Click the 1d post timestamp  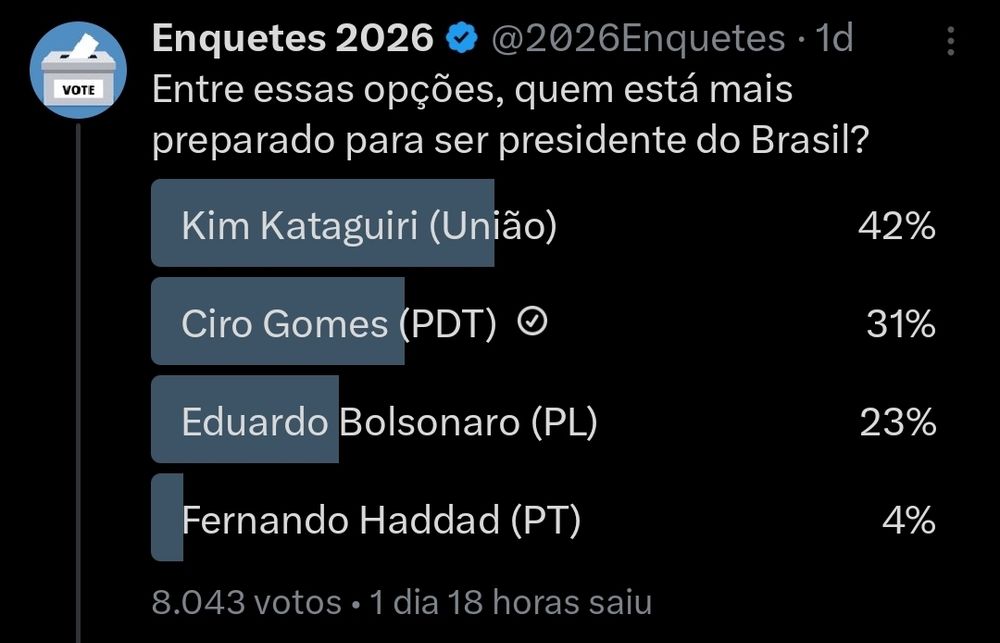click(x=834, y=39)
